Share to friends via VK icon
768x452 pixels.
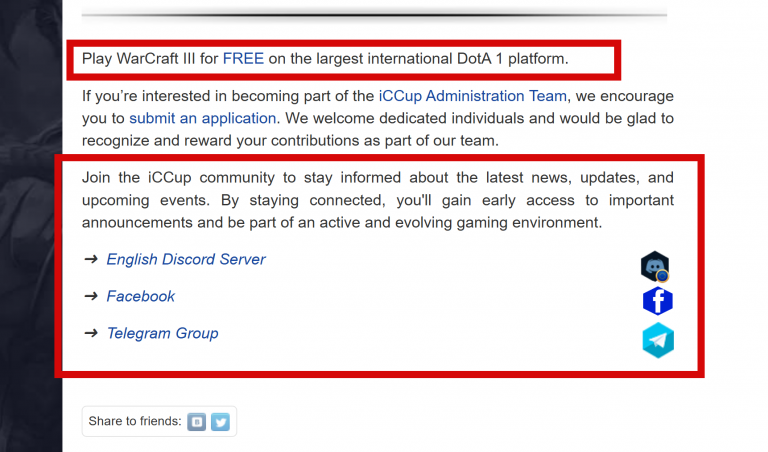point(196,422)
